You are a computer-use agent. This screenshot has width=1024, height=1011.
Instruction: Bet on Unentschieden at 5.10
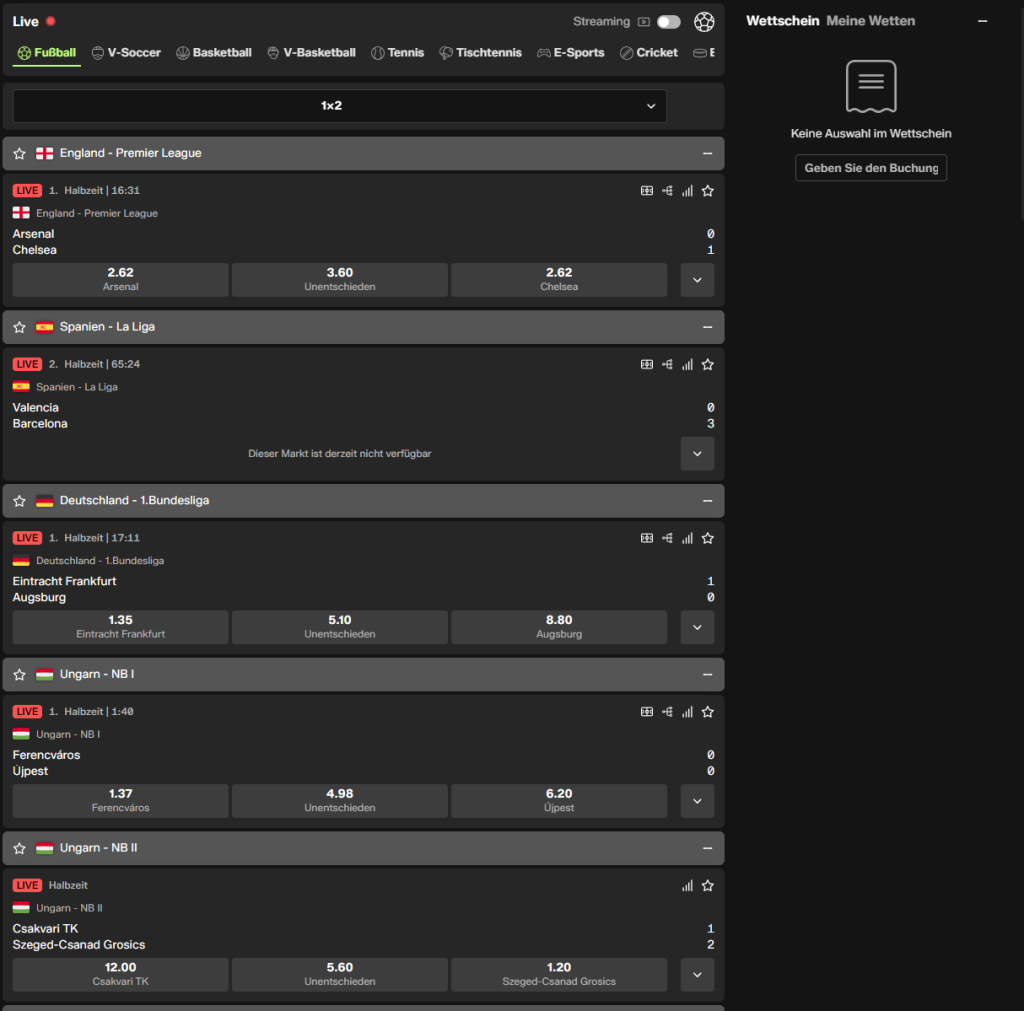click(x=340, y=627)
